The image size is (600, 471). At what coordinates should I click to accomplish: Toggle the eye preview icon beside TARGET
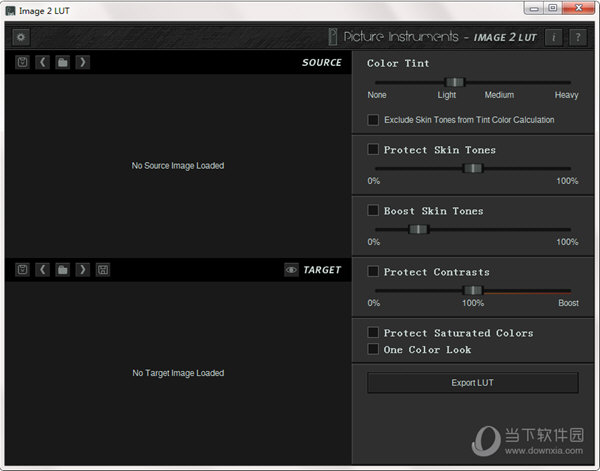point(291,270)
